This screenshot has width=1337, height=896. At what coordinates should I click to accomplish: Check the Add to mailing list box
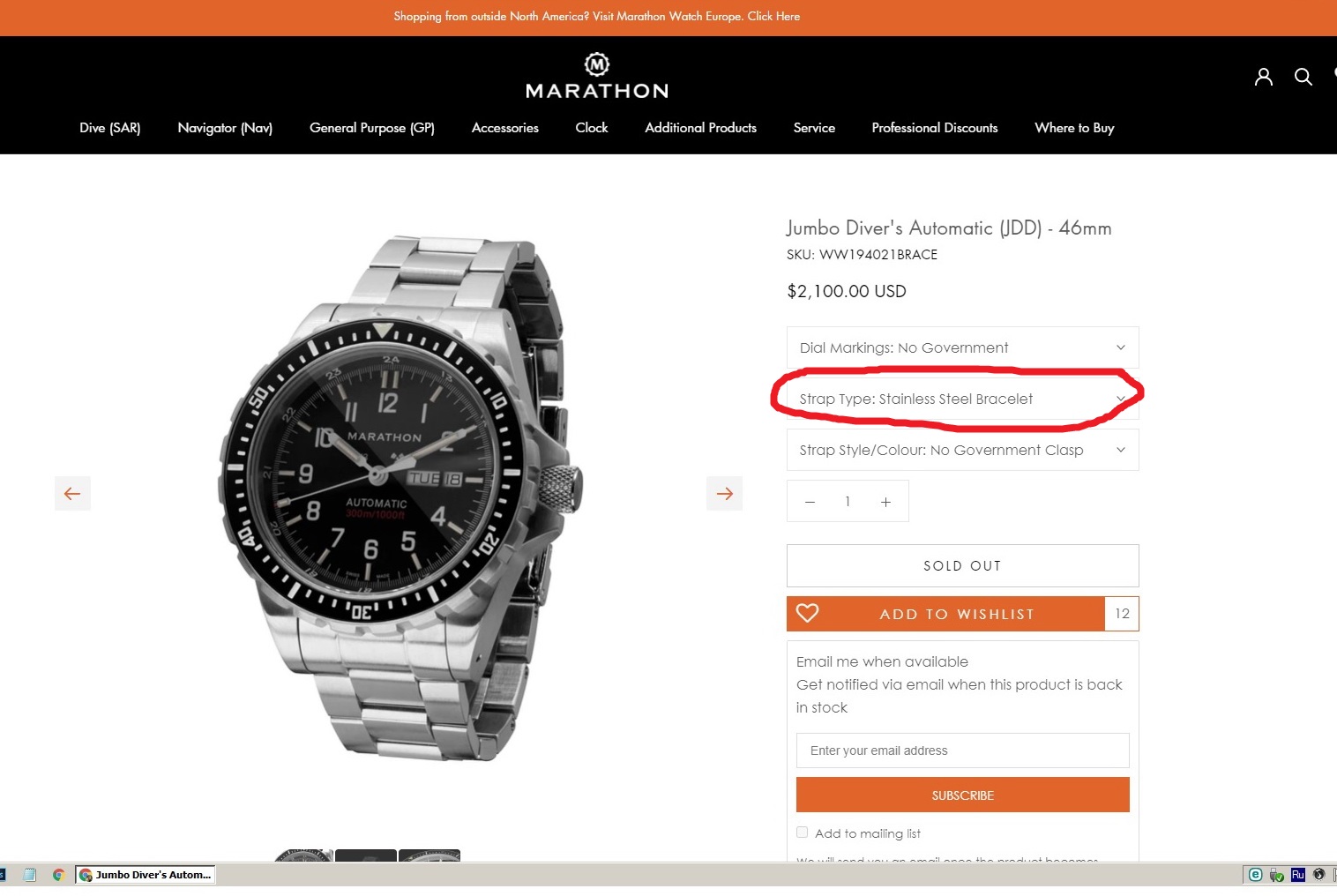[802, 833]
